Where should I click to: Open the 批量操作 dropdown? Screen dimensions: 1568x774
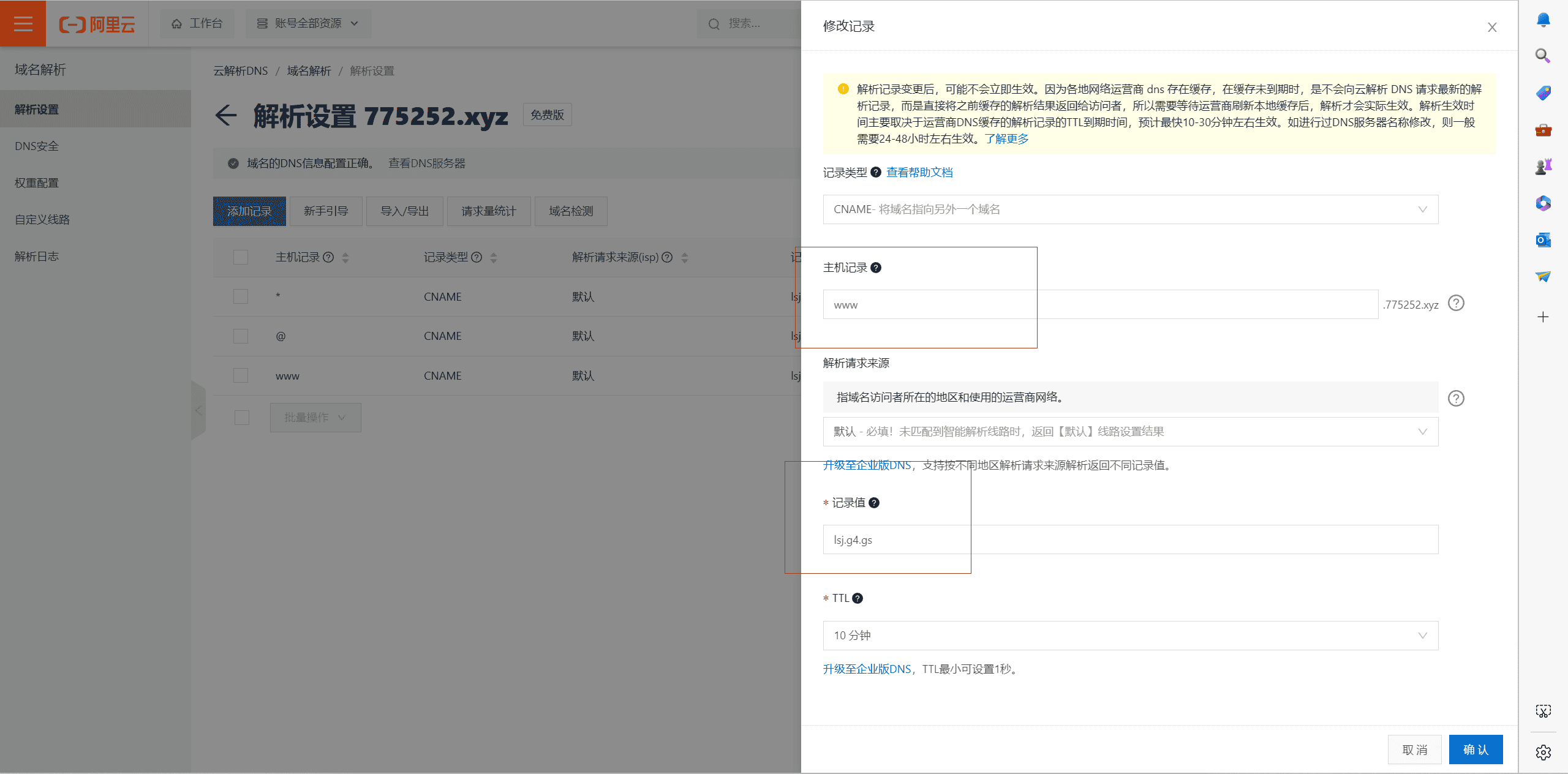point(315,418)
